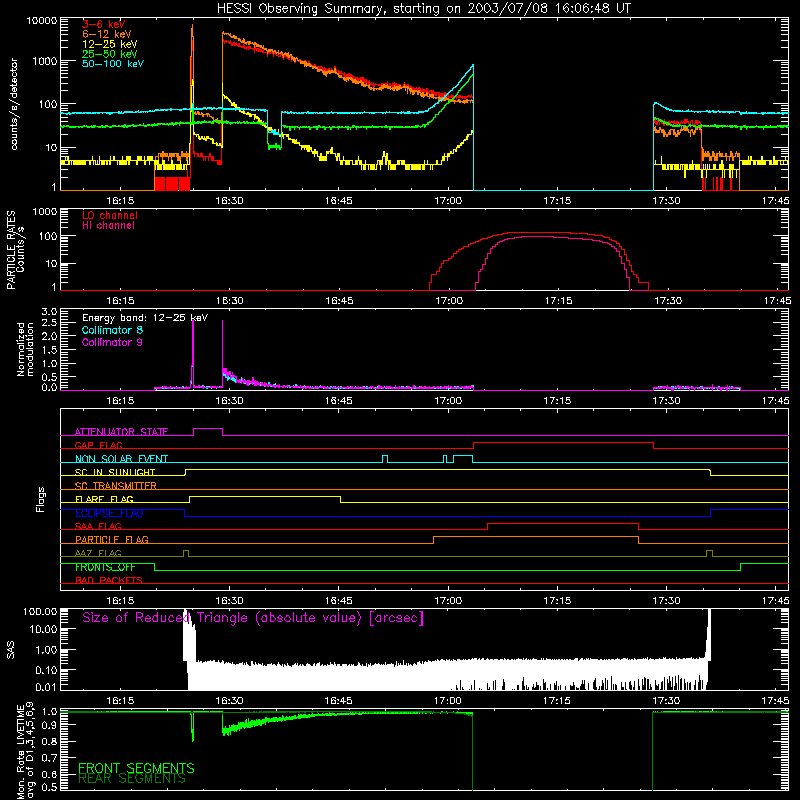Select the 3-6 keV legend label

click(x=104, y=24)
